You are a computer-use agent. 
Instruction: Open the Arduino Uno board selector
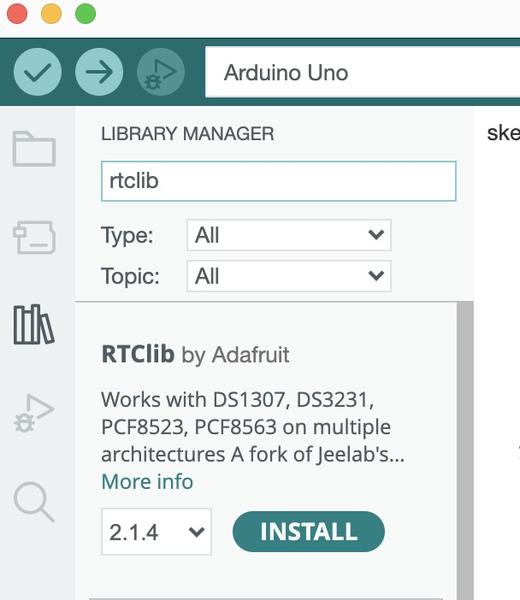(x=362, y=72)
